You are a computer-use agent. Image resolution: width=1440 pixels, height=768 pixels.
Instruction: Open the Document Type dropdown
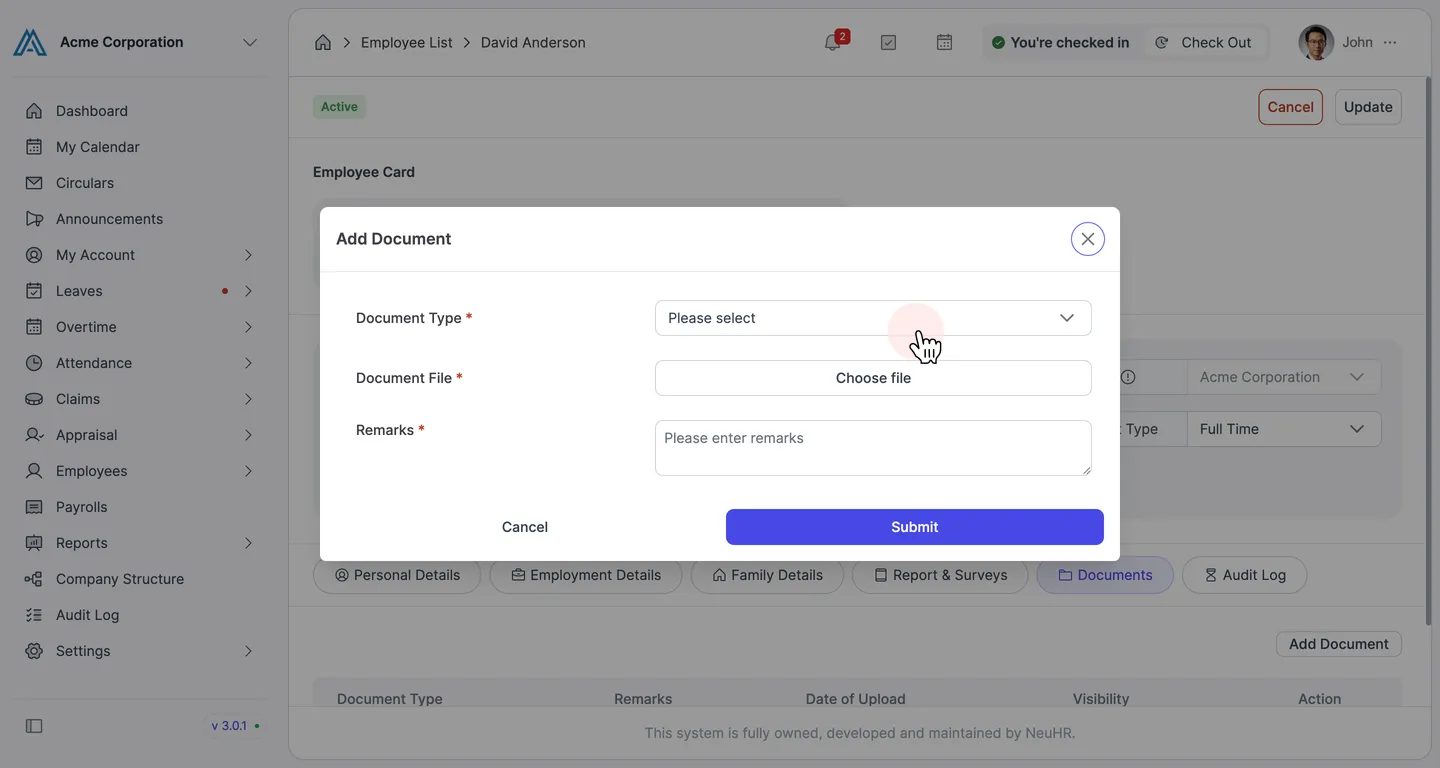(873, 318)
